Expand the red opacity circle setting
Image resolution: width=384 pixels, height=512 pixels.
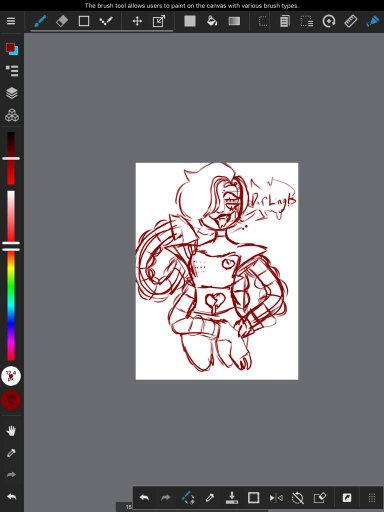click(11, 400)
